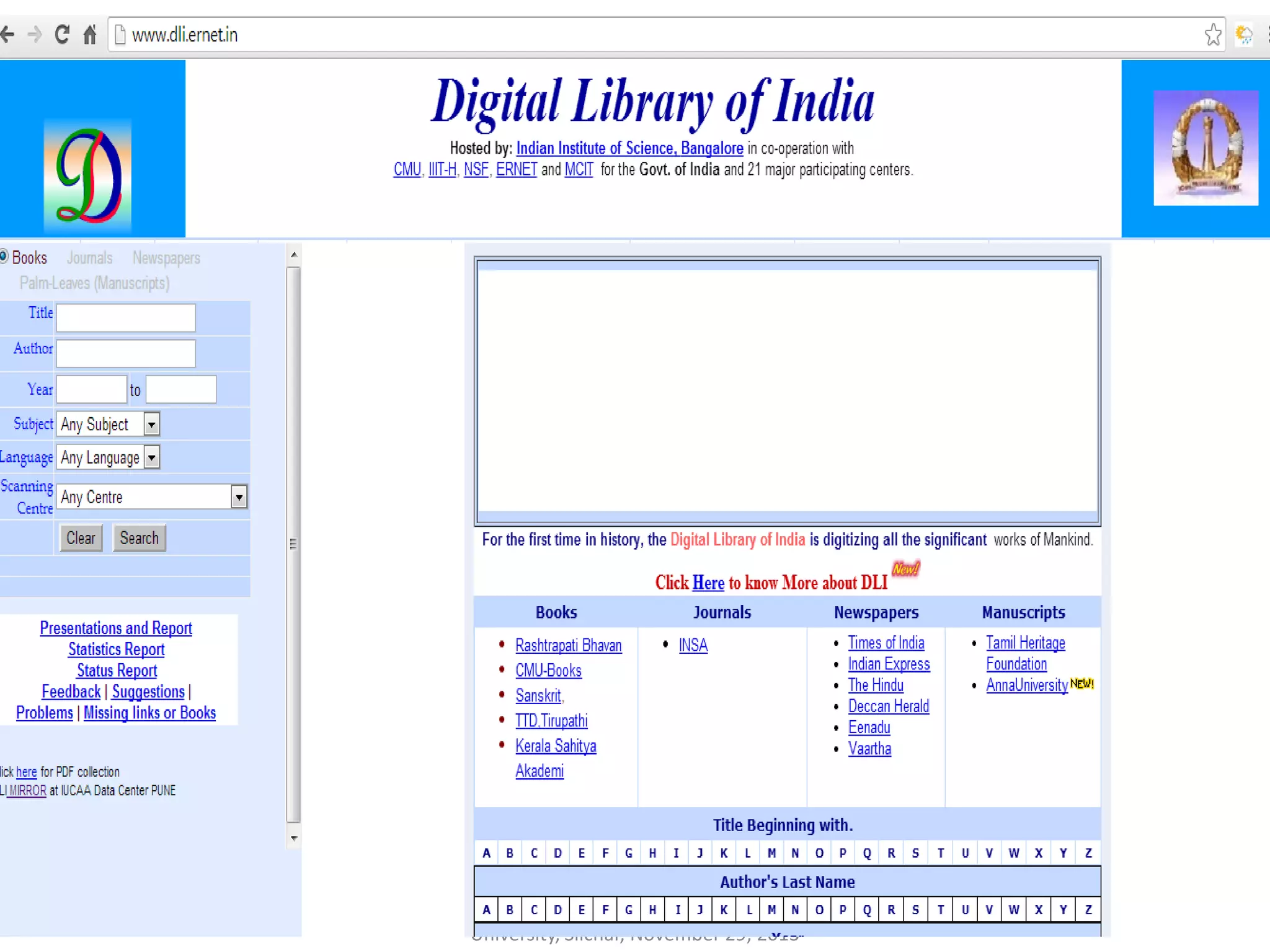Open The Hindu link
The width and height of the screenshot is (1270, 952).
tap(876, 685)
